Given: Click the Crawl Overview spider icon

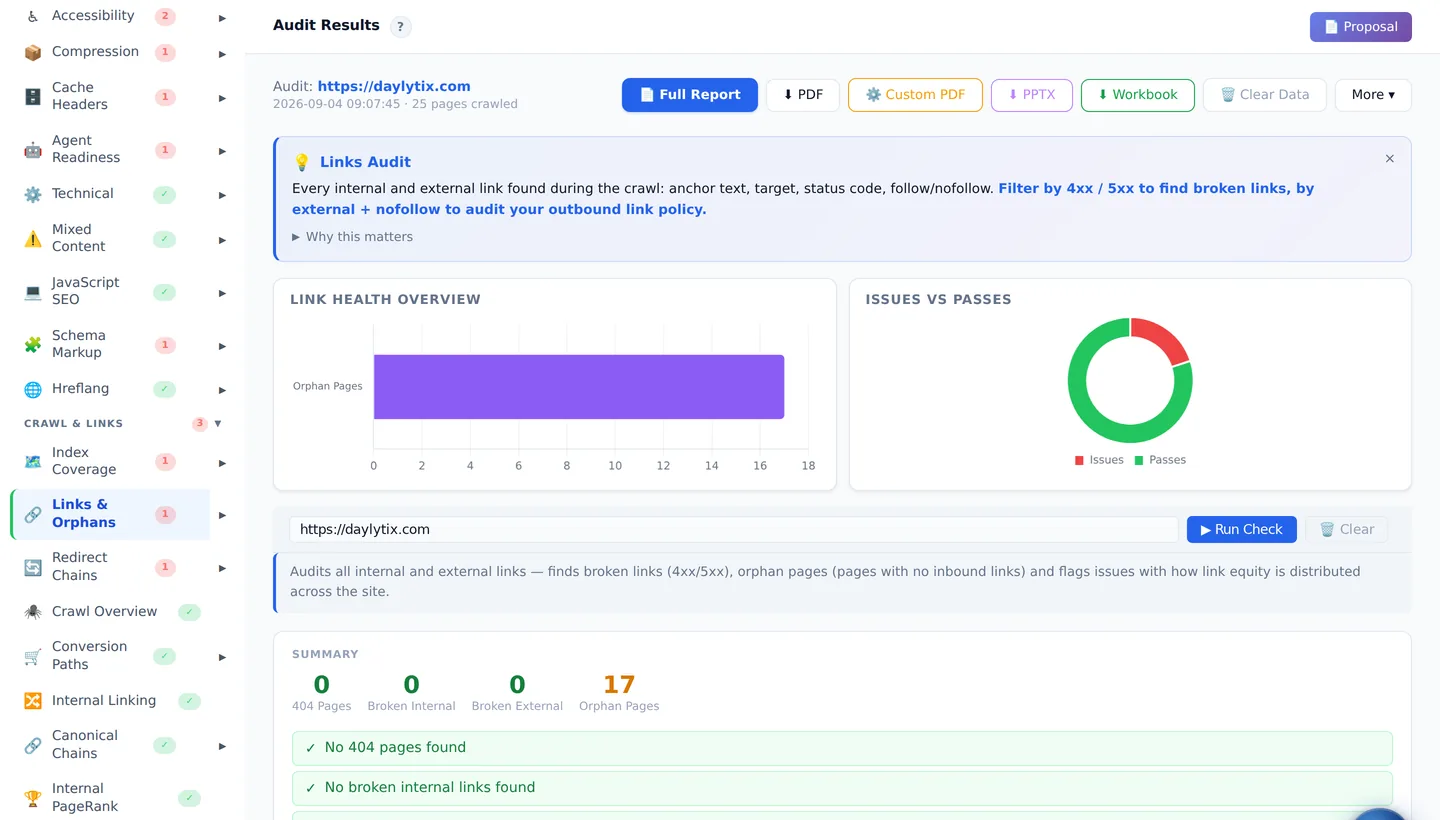Looking at the screenshot, I should point(33,612).
